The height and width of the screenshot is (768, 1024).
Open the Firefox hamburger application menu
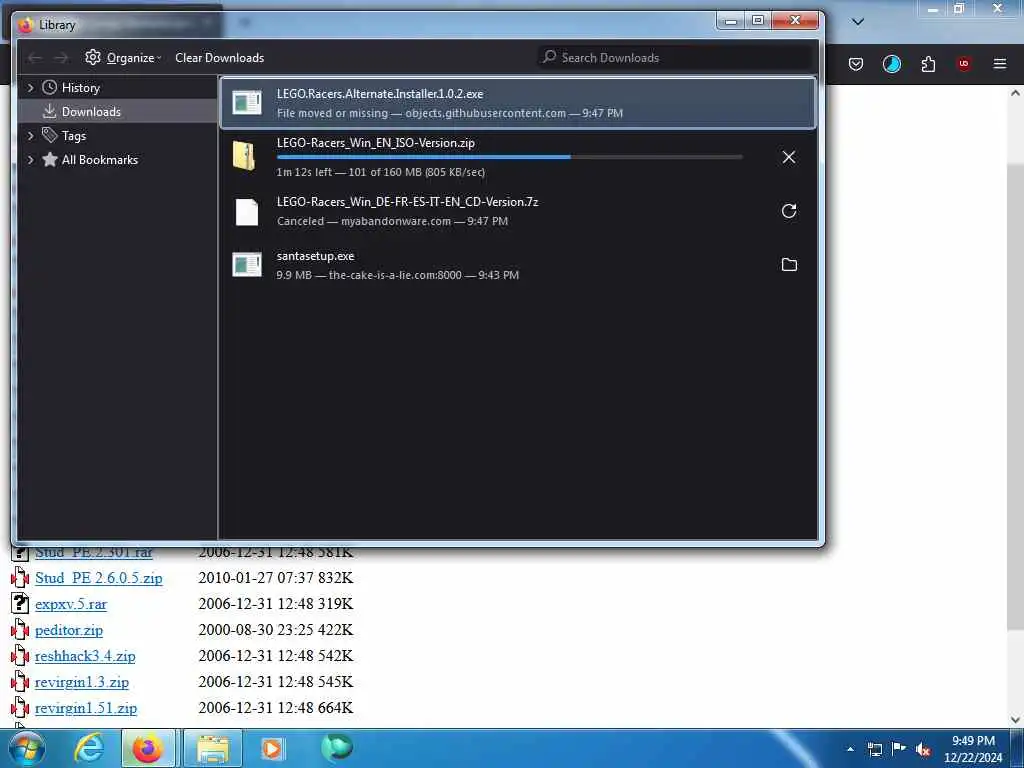coord(1000,63)
